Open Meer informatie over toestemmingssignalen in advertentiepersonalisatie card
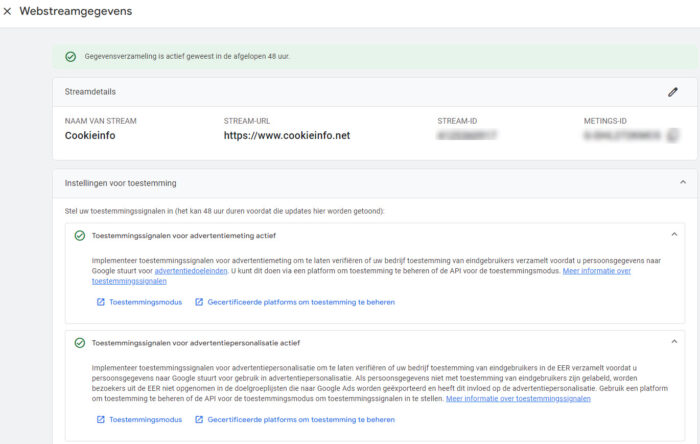The image size is (700, 444). (x=518, y=398)
